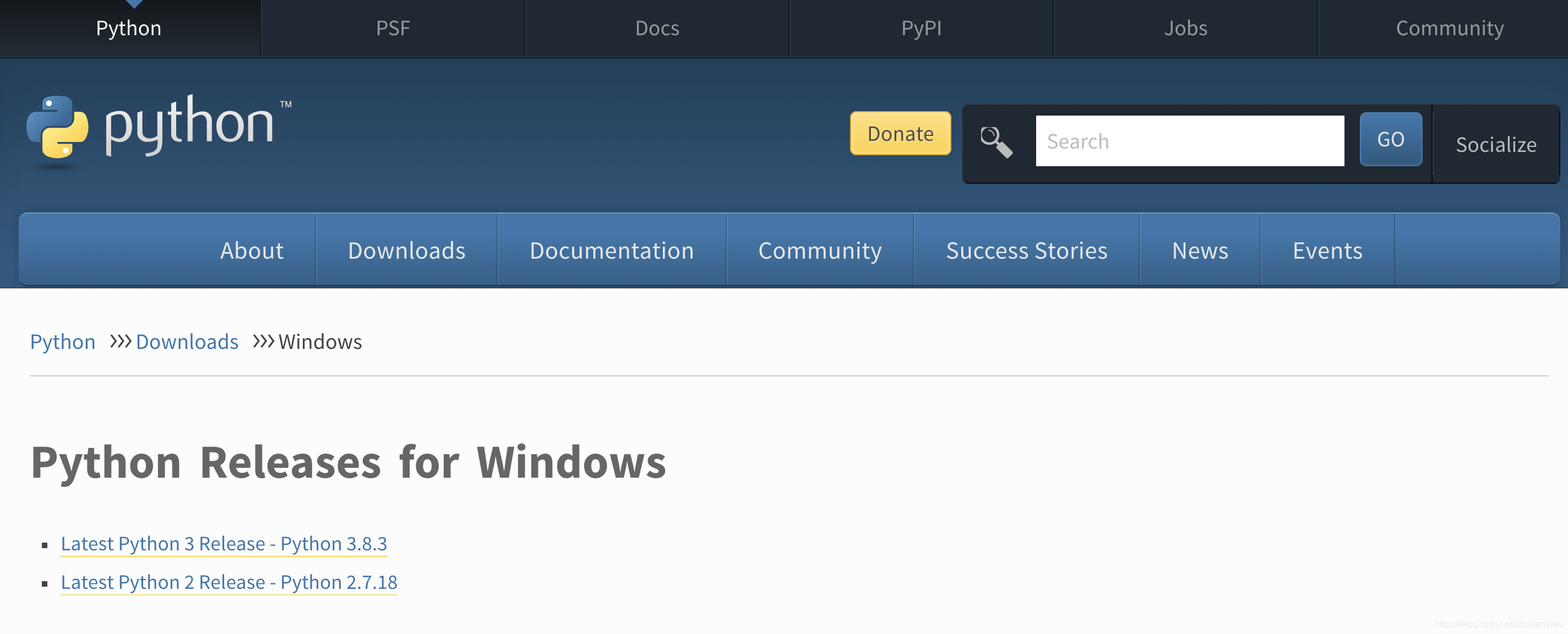Open the Socialize menu
The image size is (1568, 634).
[x=1496, y=144]
